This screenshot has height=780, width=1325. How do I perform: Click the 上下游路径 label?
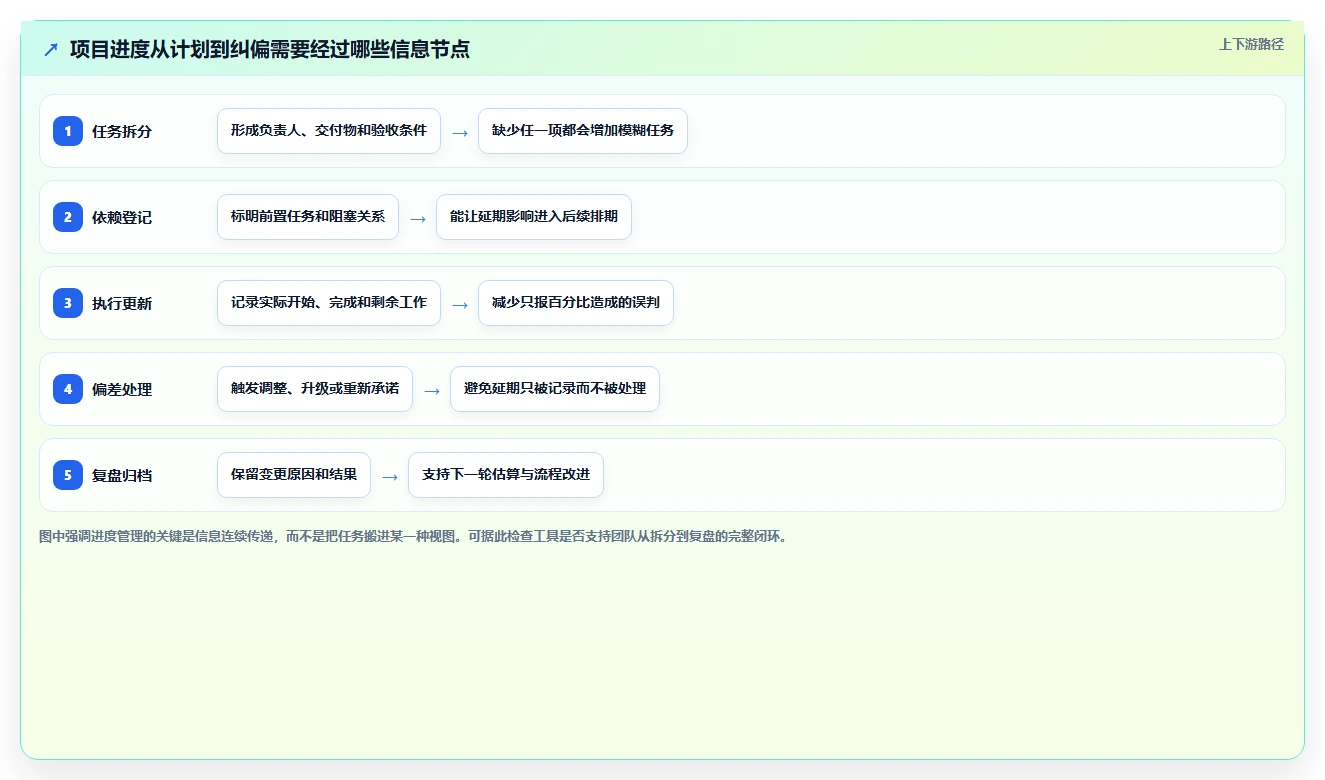1251,44
